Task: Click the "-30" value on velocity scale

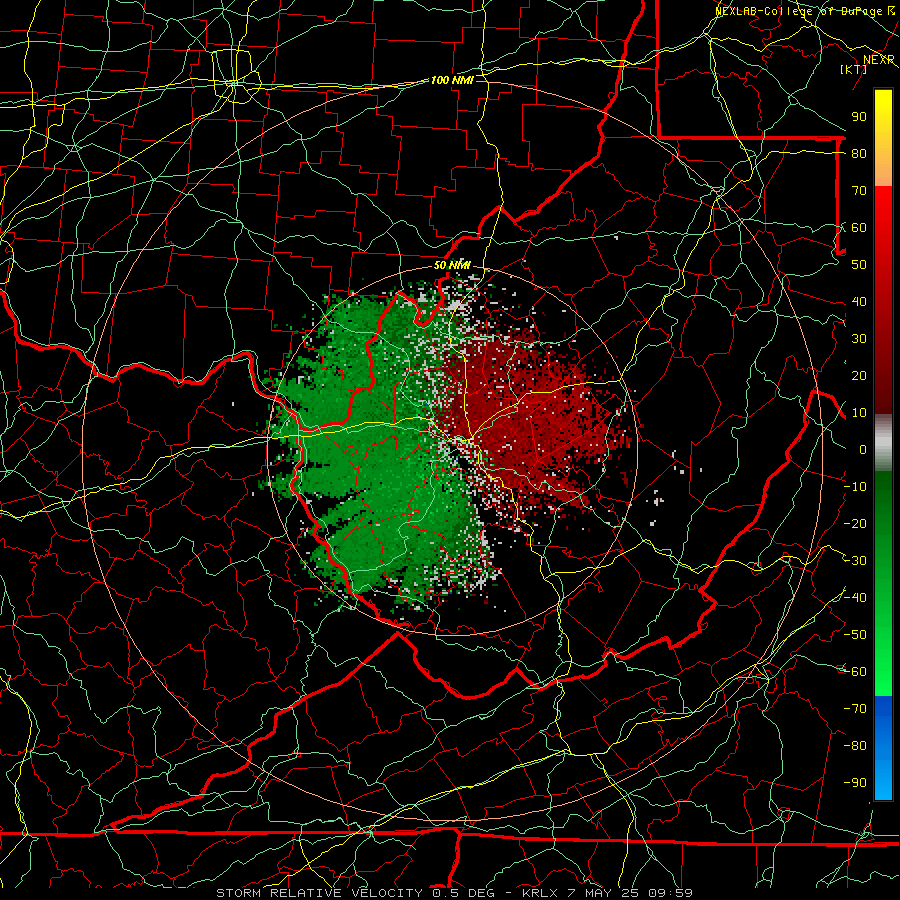Action: (856, 561)
